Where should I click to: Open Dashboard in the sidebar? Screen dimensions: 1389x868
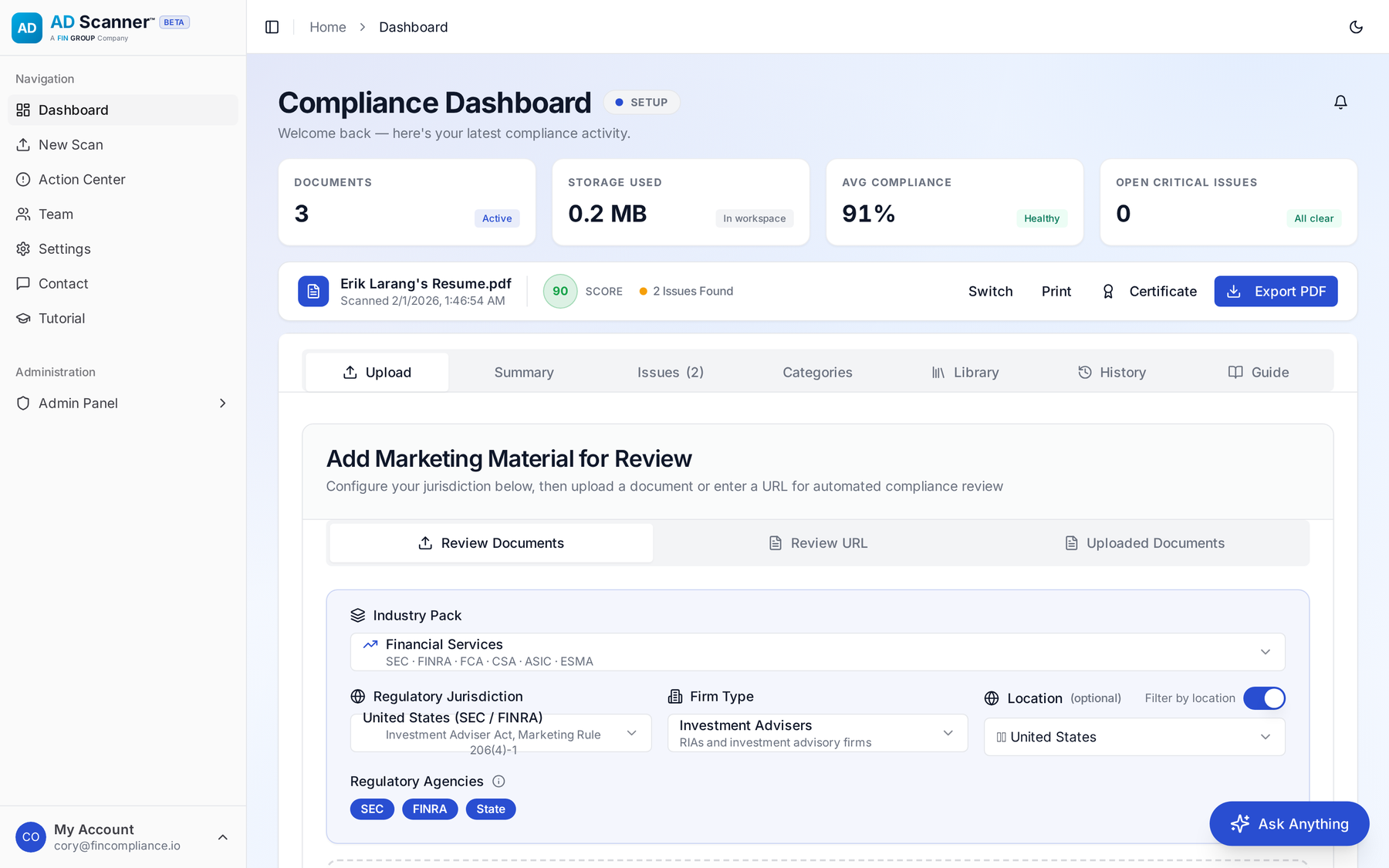click(x=123, y=110)
